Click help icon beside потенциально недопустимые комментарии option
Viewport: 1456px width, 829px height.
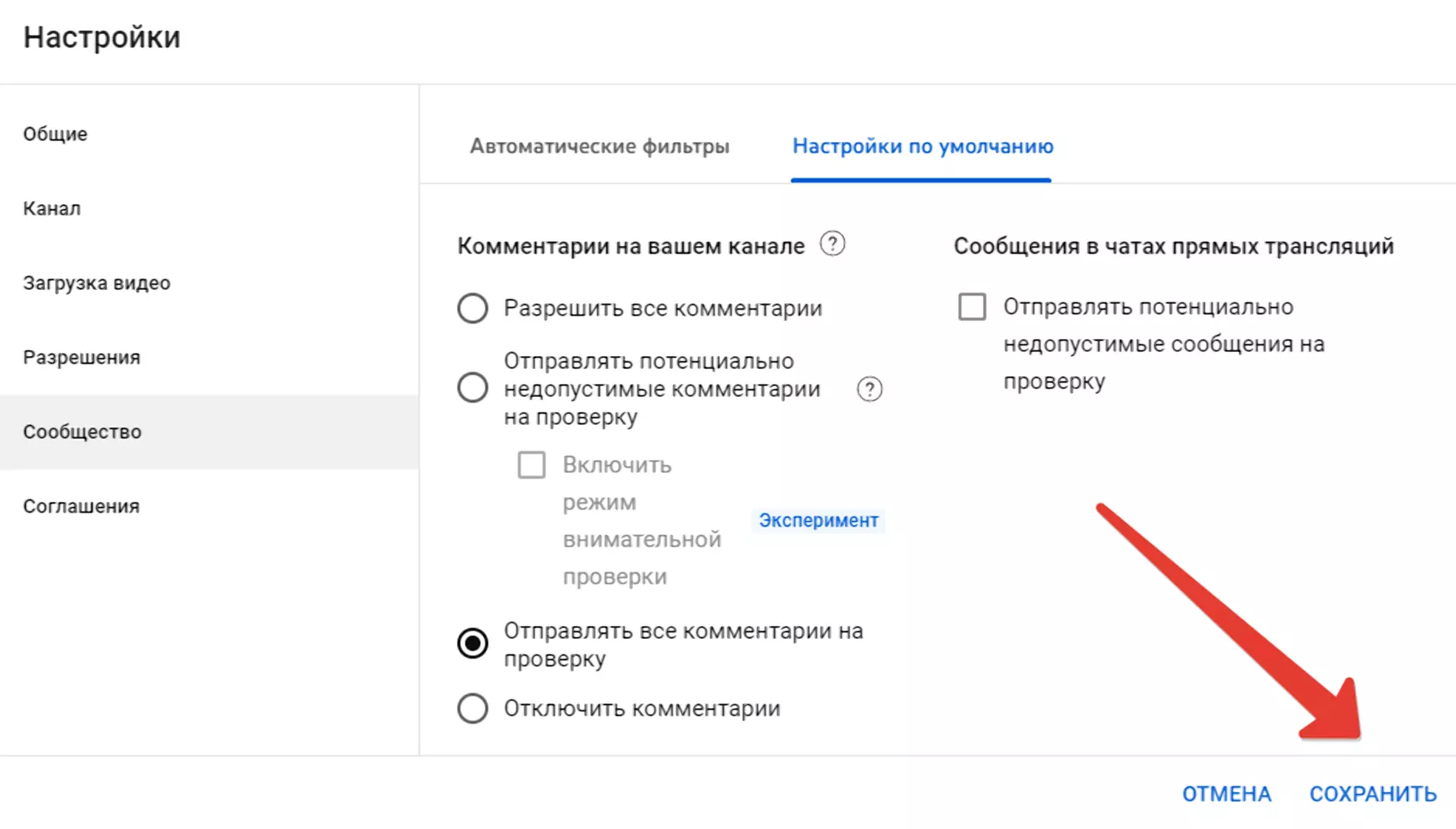[870, 389]
